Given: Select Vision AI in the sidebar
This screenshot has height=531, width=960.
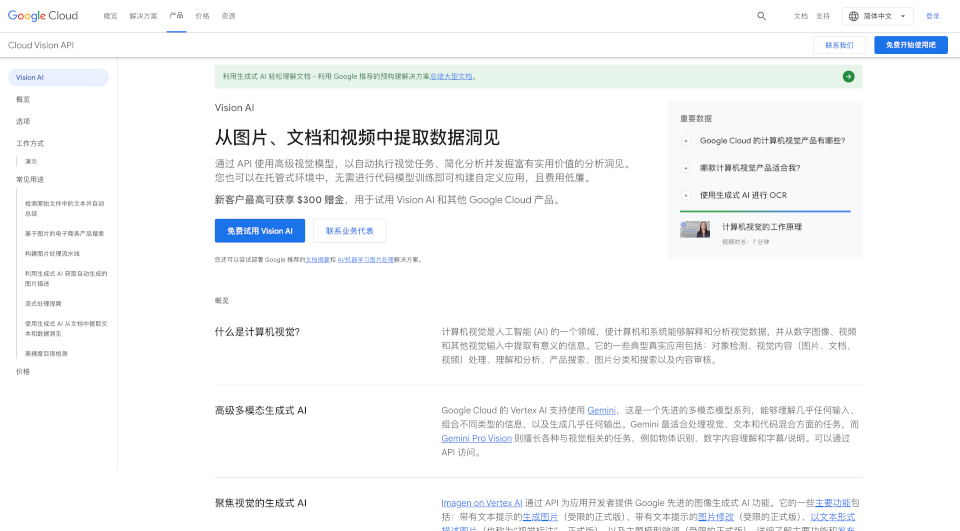Looking at the screenshot, I should coord(58,78).
